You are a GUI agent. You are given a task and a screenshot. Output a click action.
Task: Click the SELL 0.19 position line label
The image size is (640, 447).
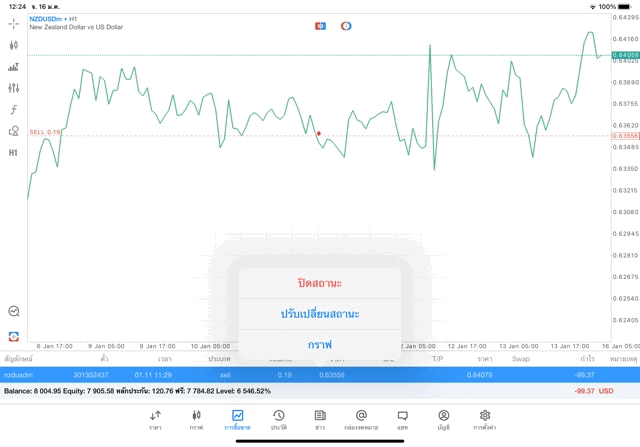point(44,132)
